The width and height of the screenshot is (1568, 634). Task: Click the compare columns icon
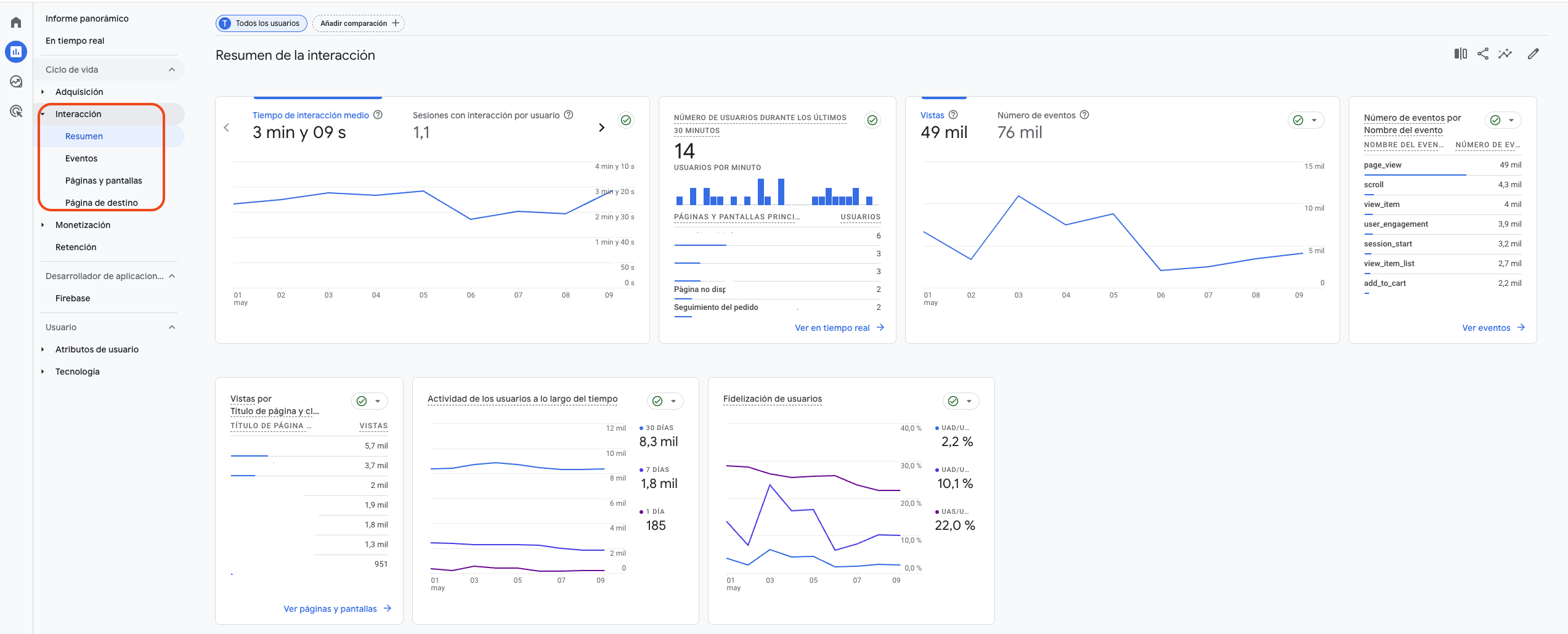pyautogui.click(x=1460, y=54)
